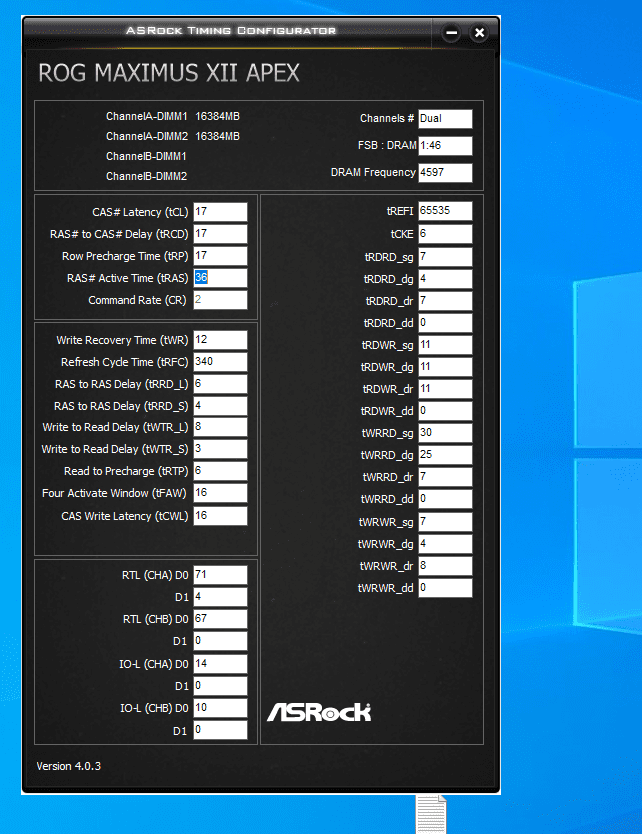
Task: Click the Command Rate (CR) field
Action: (220, 300)
